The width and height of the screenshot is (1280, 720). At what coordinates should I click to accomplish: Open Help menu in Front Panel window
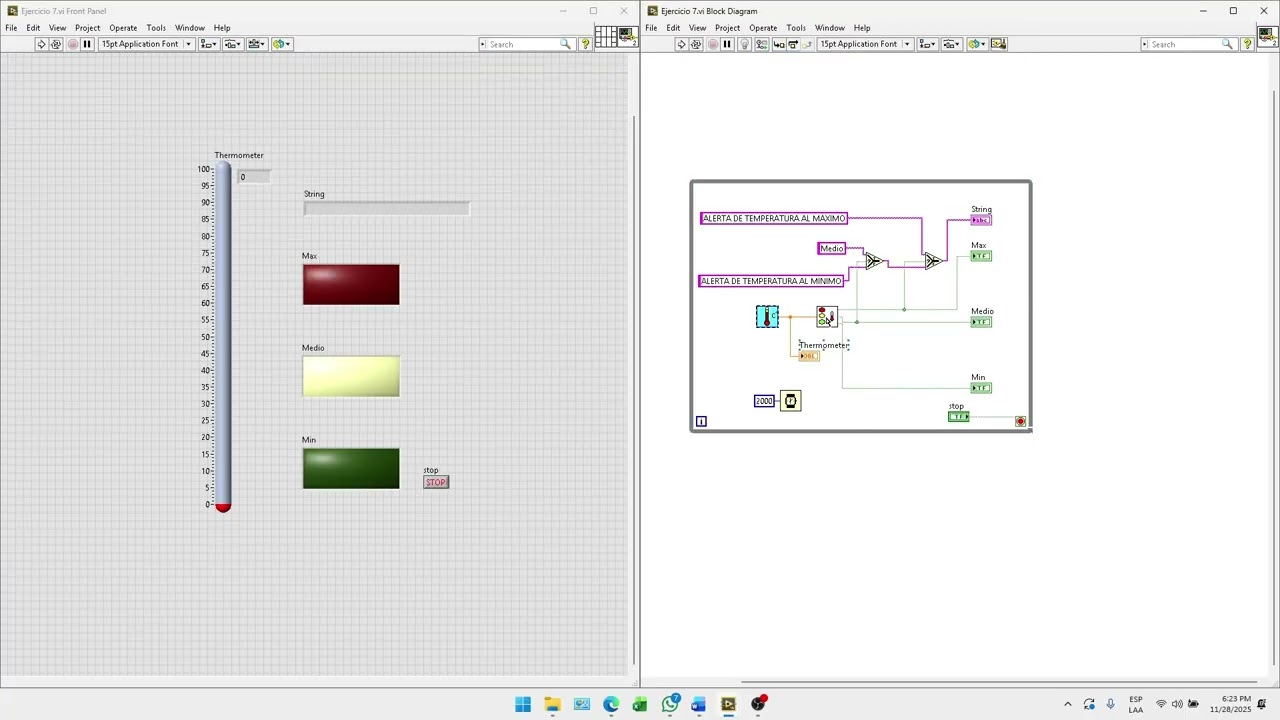[222, 28]
